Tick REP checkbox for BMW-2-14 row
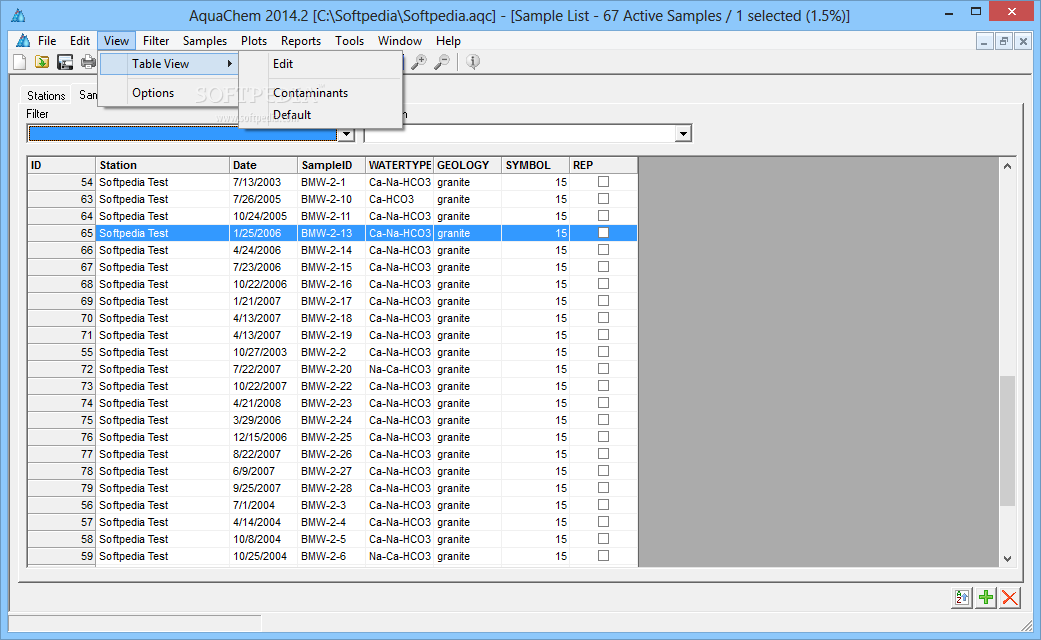 coord(603,250)
